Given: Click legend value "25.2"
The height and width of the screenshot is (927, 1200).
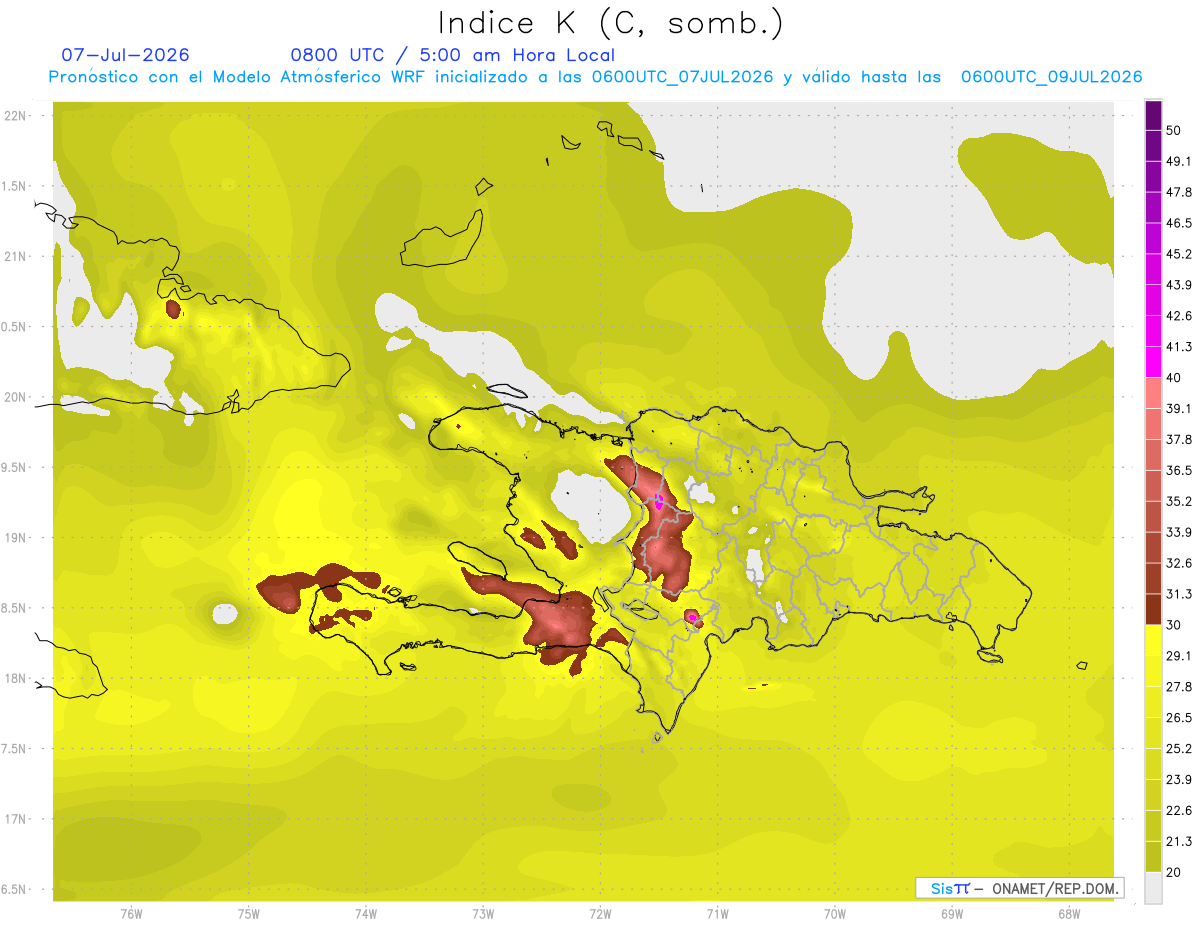Looking at the screenshot, I should point(1179,749).
